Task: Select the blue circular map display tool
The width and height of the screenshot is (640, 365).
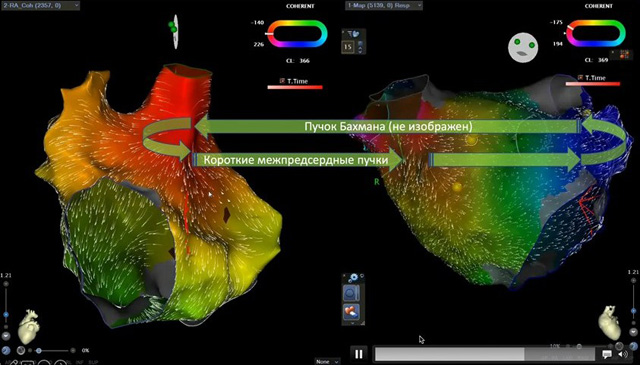Action: 351,294
